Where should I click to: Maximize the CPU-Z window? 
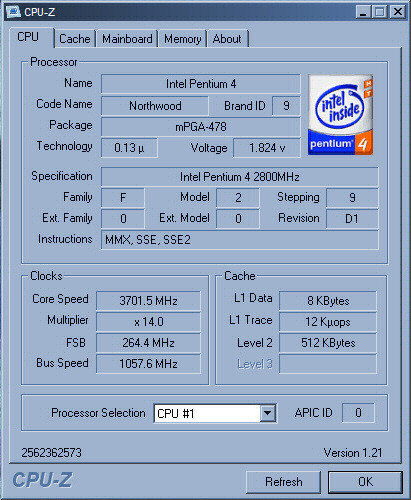click(x=380, y=12)
